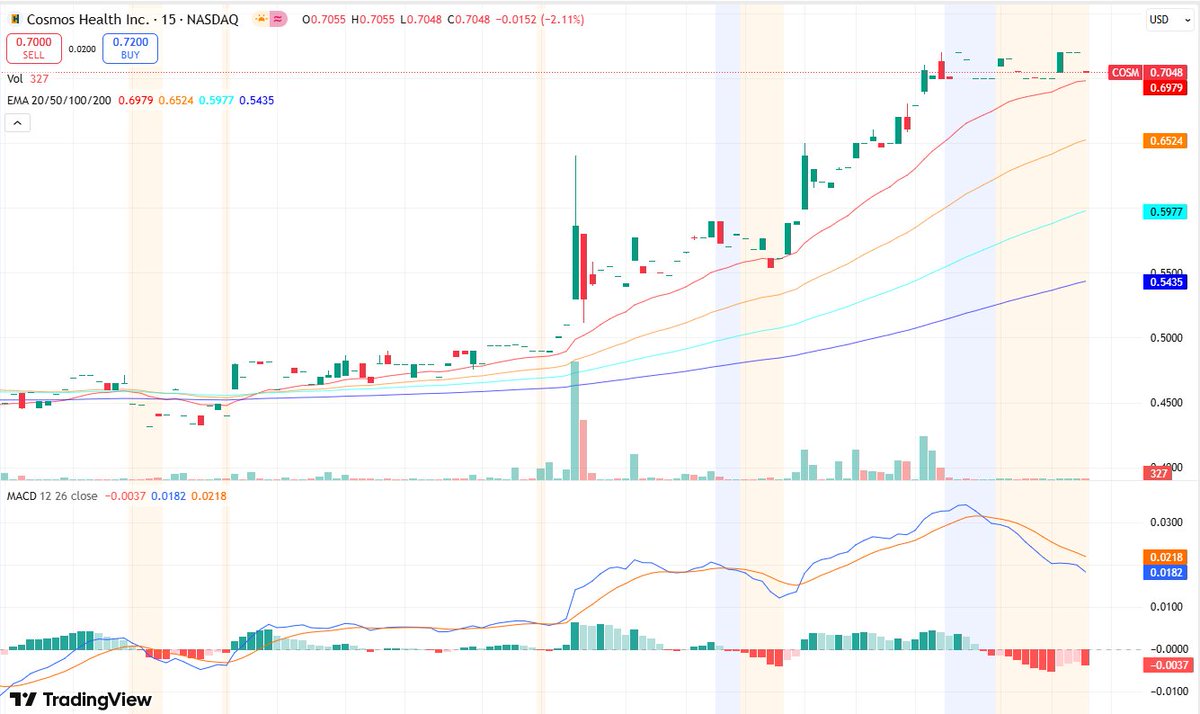Image resolution: width=1200 pixels, height=714 pixels.
Task: Click the COSM price label on axis
Action: (x=1125, y=72)
